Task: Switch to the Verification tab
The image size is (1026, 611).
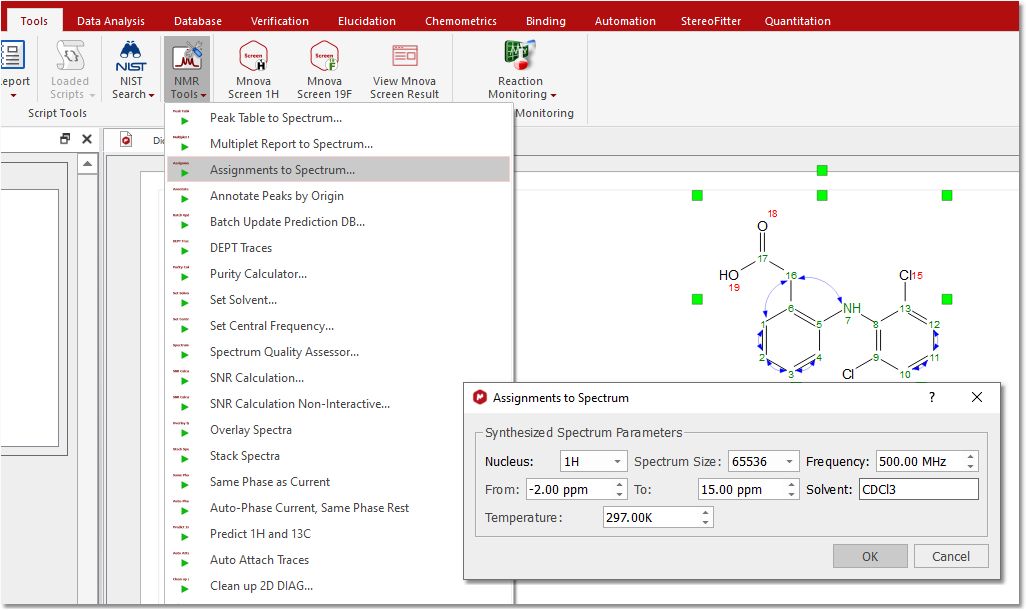Action: [279, 21]
